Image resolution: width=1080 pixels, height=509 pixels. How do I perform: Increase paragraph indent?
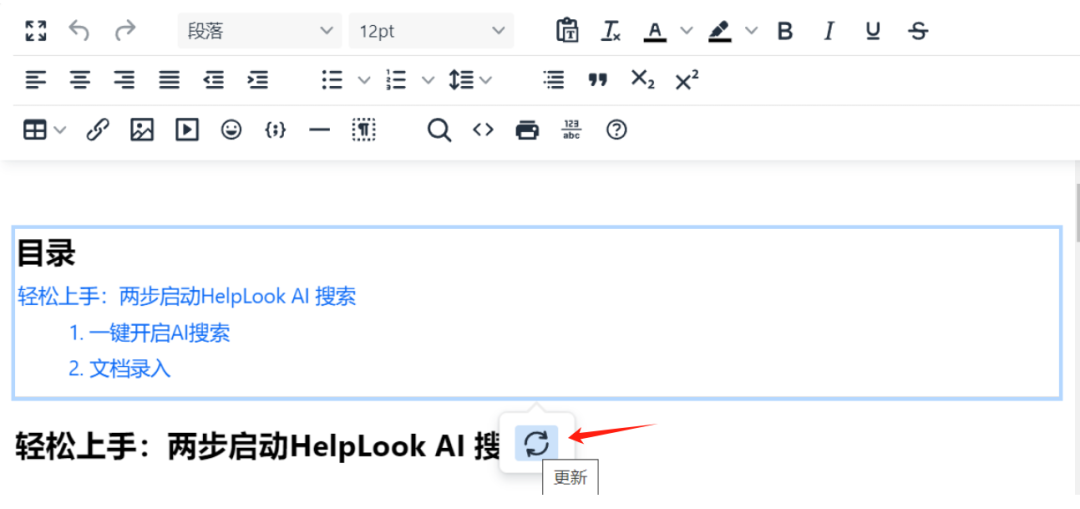pyautogui.click(x=258, y=80)
